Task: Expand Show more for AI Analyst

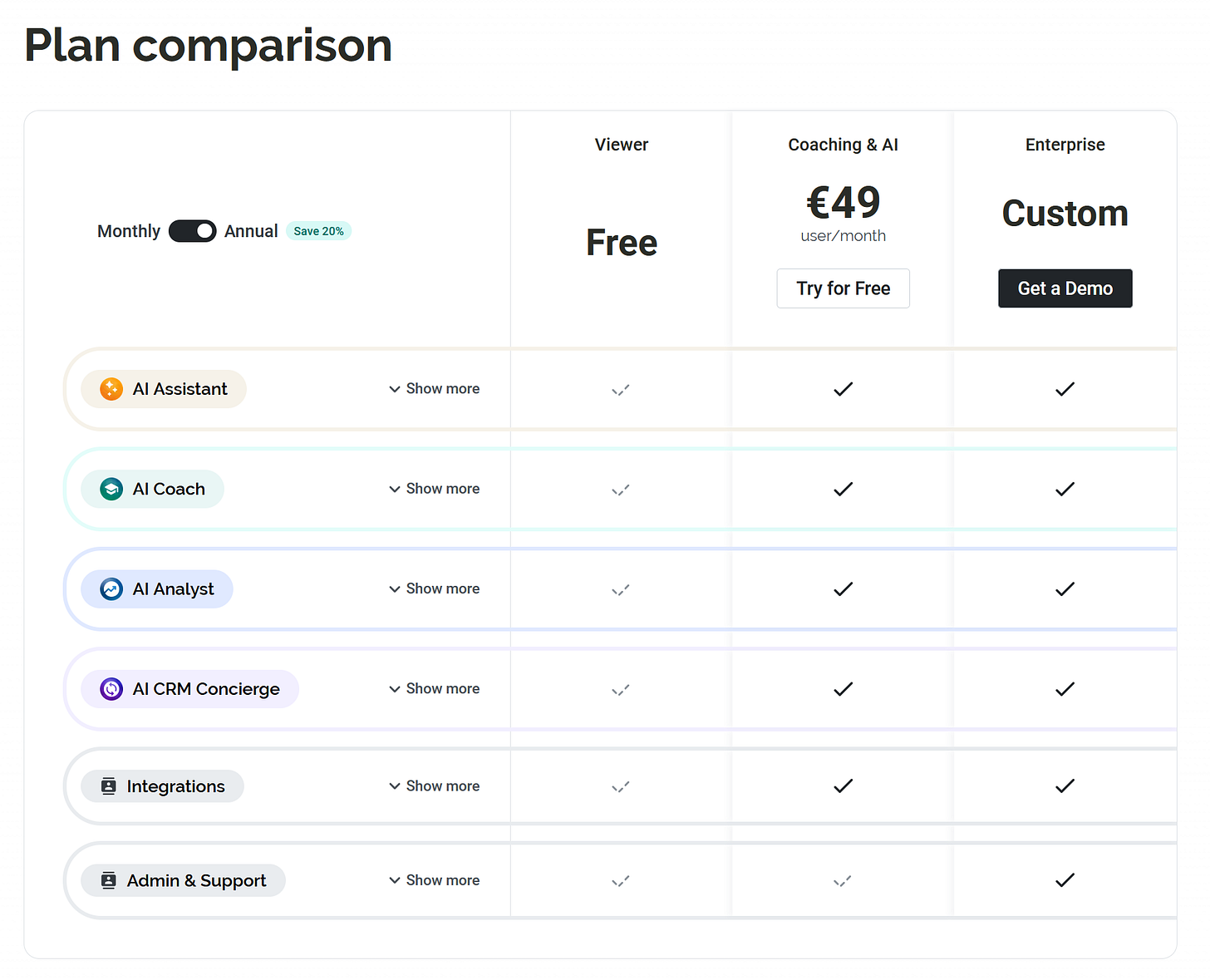Action: [x=435, y=588]
